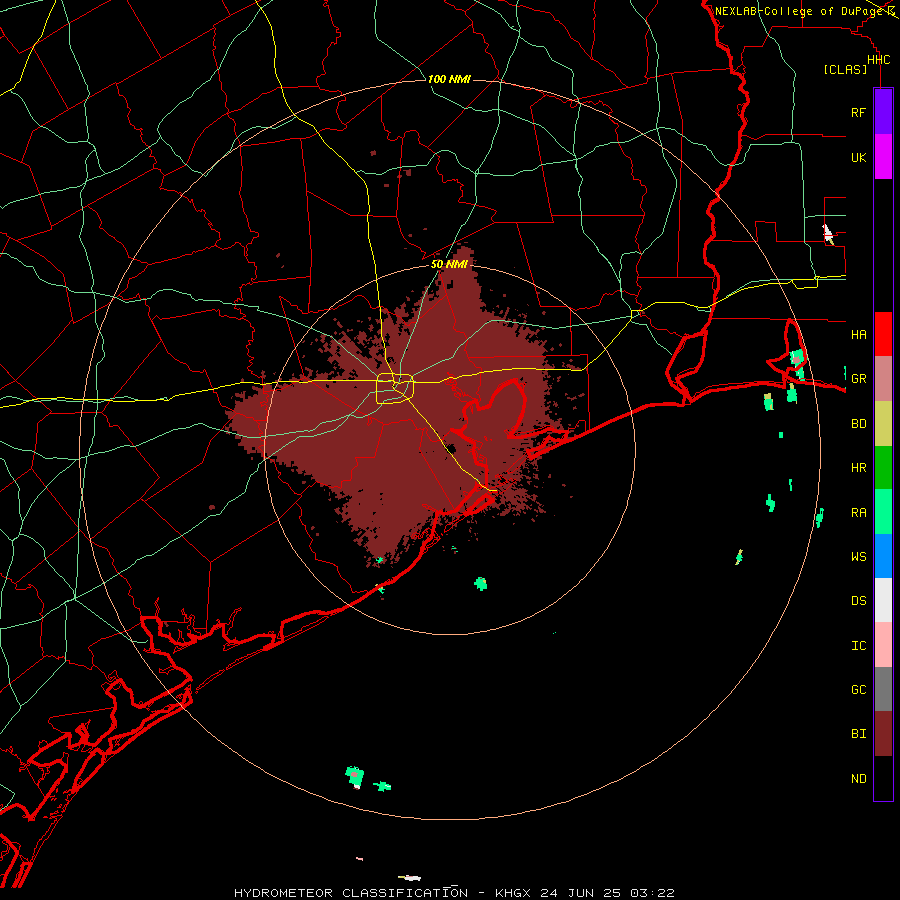Click the RA legend label
The height and width of the screenshot is (900, 900).
(x=858, y=512)
